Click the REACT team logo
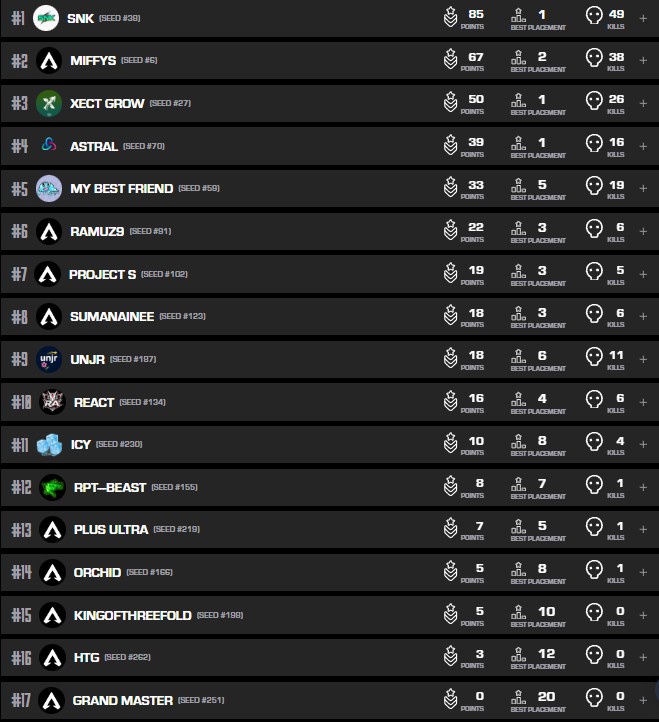The image size is (659, 722). 52,402
